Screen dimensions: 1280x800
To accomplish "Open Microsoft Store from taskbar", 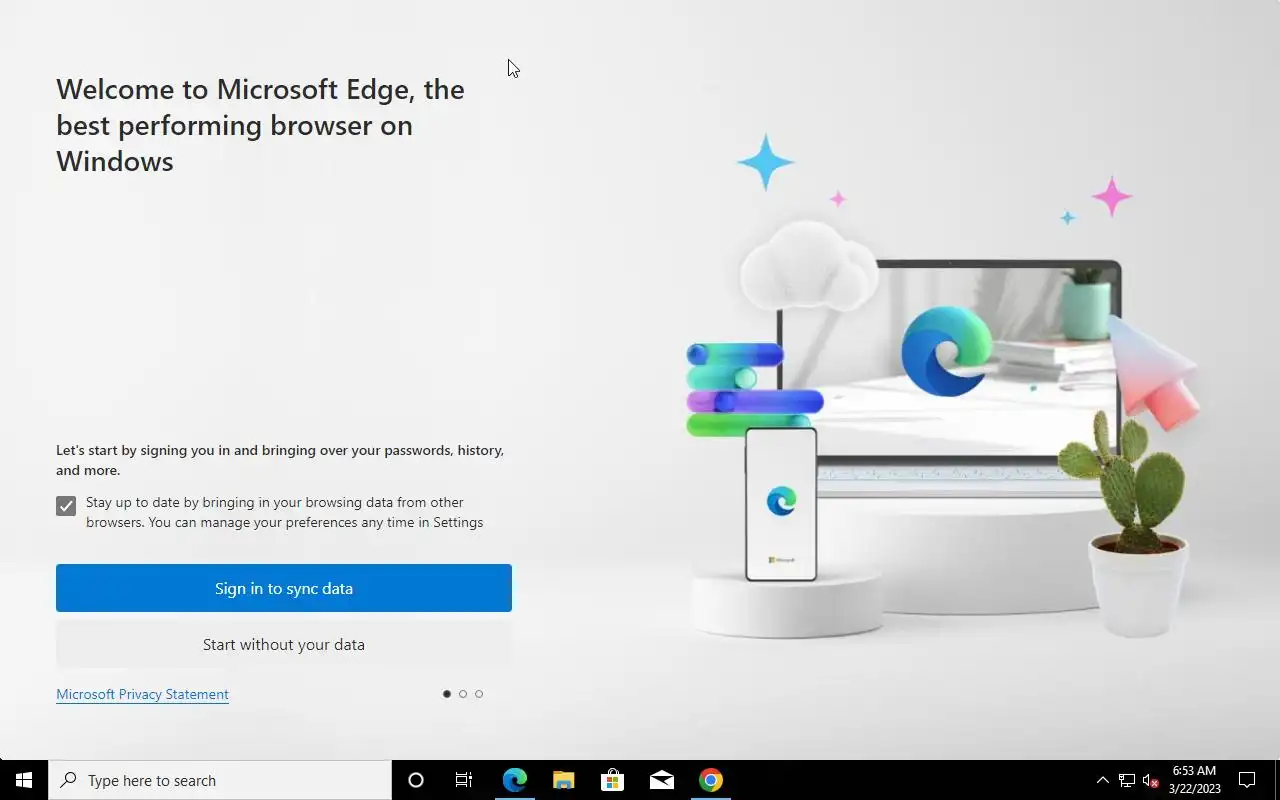I will point(613,780).
